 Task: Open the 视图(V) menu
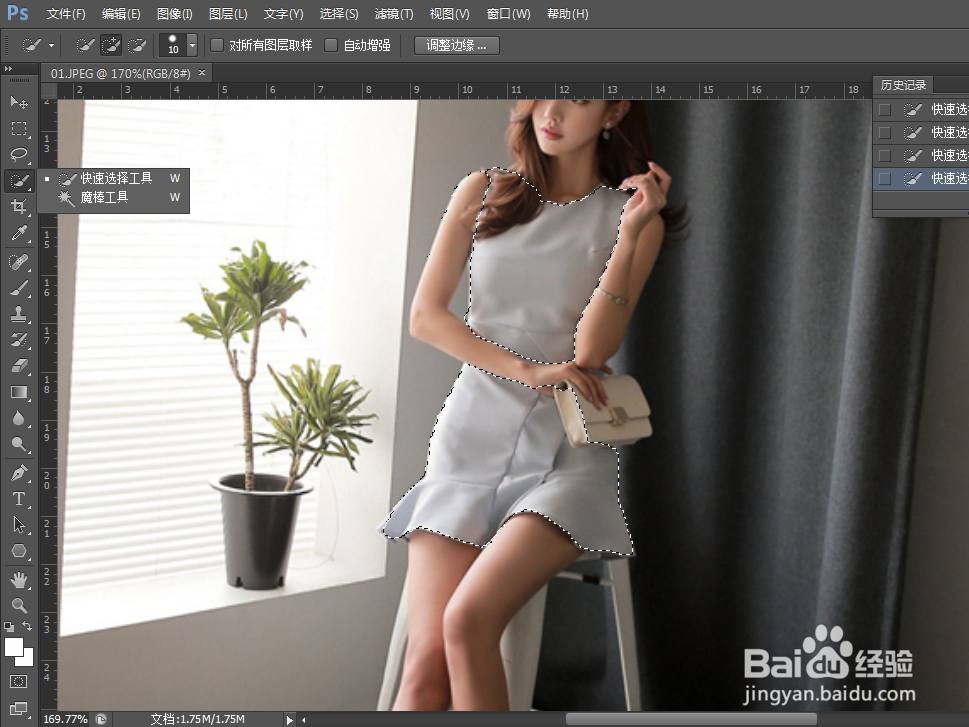coord(449,14)
